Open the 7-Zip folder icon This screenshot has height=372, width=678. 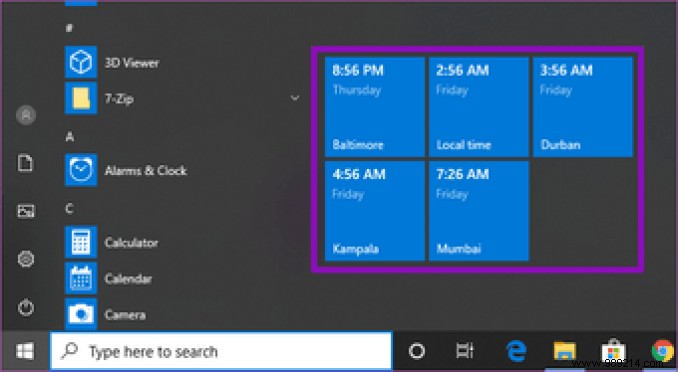pyautogui.click(x=81, y=98)
